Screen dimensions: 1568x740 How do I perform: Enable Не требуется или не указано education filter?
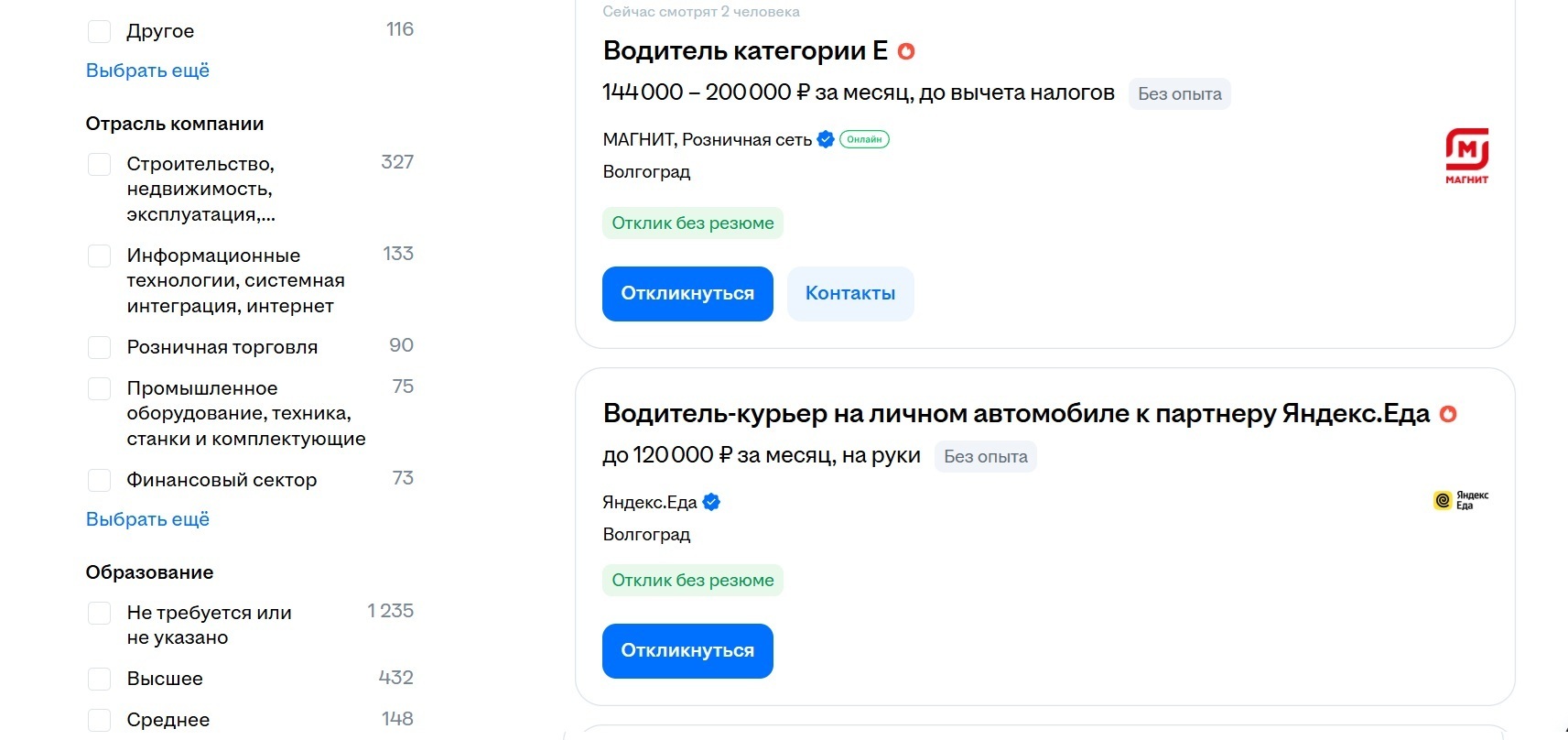99,613
